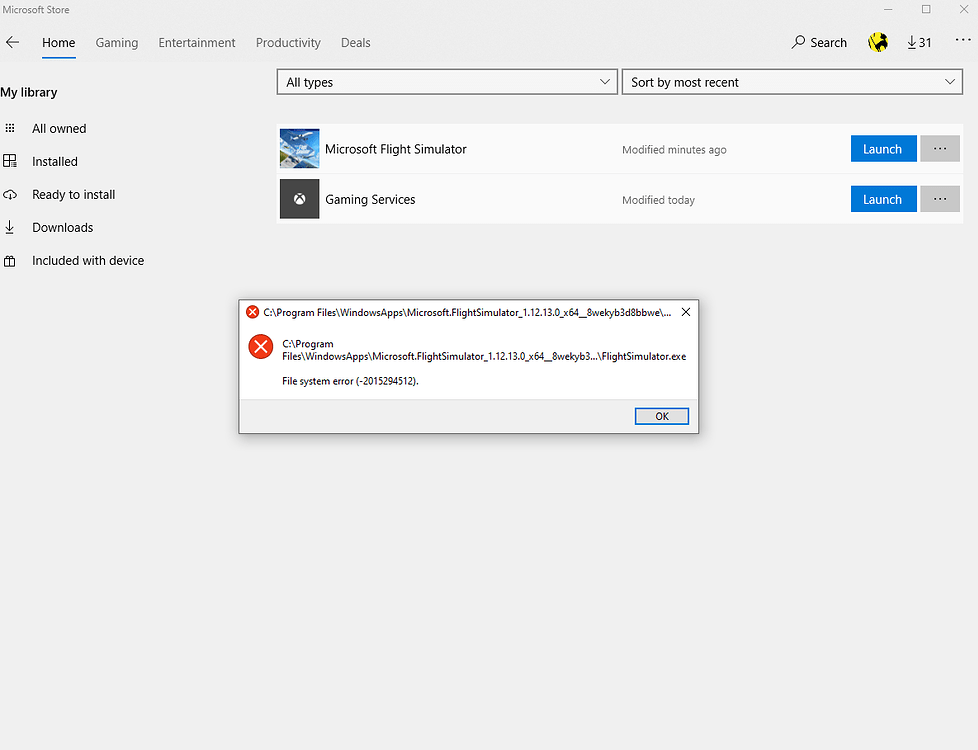Screen dimensions: 978x750
Task: Expand the All types dropdown
Action: [x=446, y=82]
